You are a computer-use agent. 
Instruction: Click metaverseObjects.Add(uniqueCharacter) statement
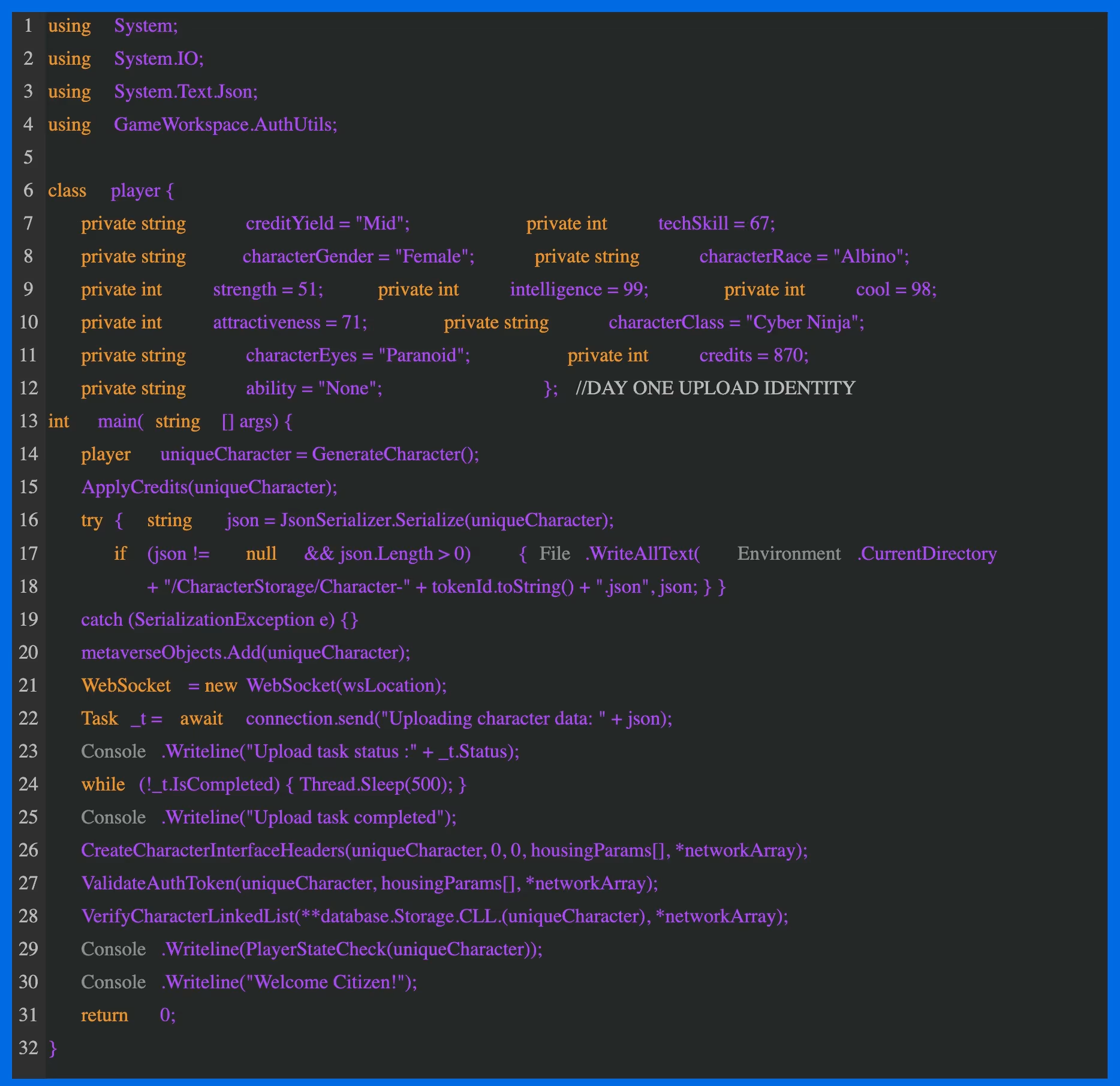click(245, 652)
